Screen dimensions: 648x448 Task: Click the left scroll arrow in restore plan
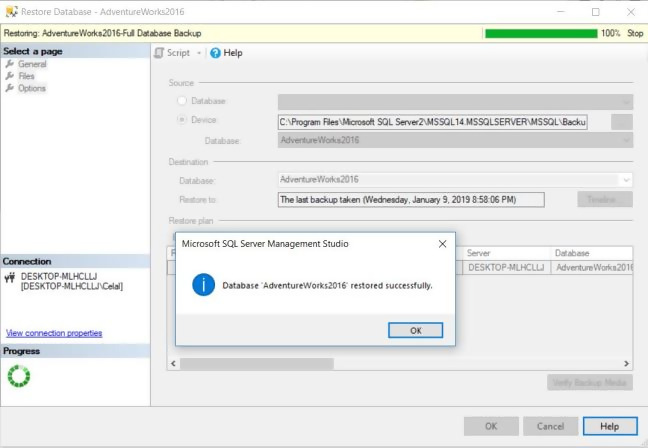(174, 364)
